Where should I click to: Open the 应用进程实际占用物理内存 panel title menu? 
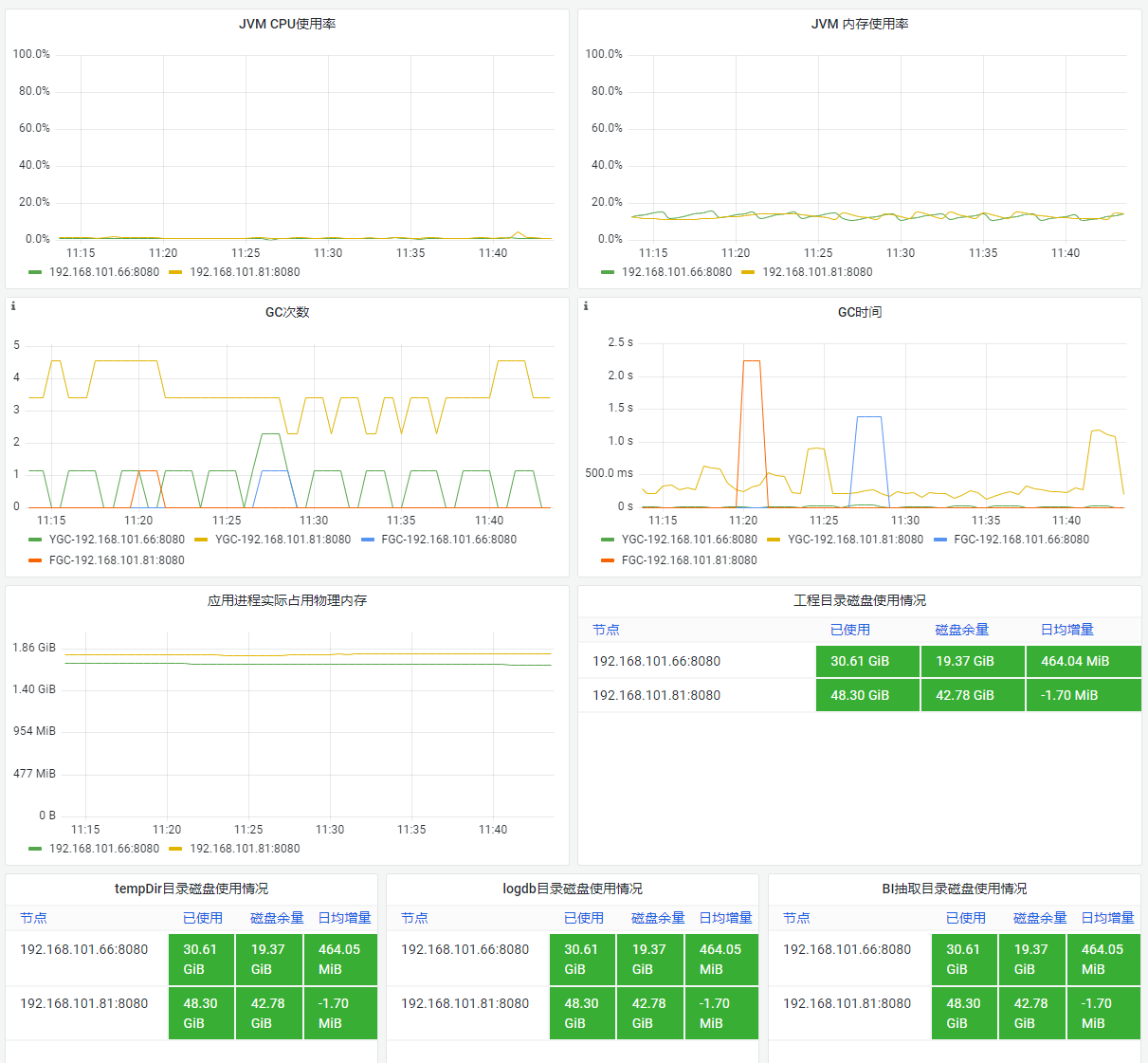[x=287, y=600]
